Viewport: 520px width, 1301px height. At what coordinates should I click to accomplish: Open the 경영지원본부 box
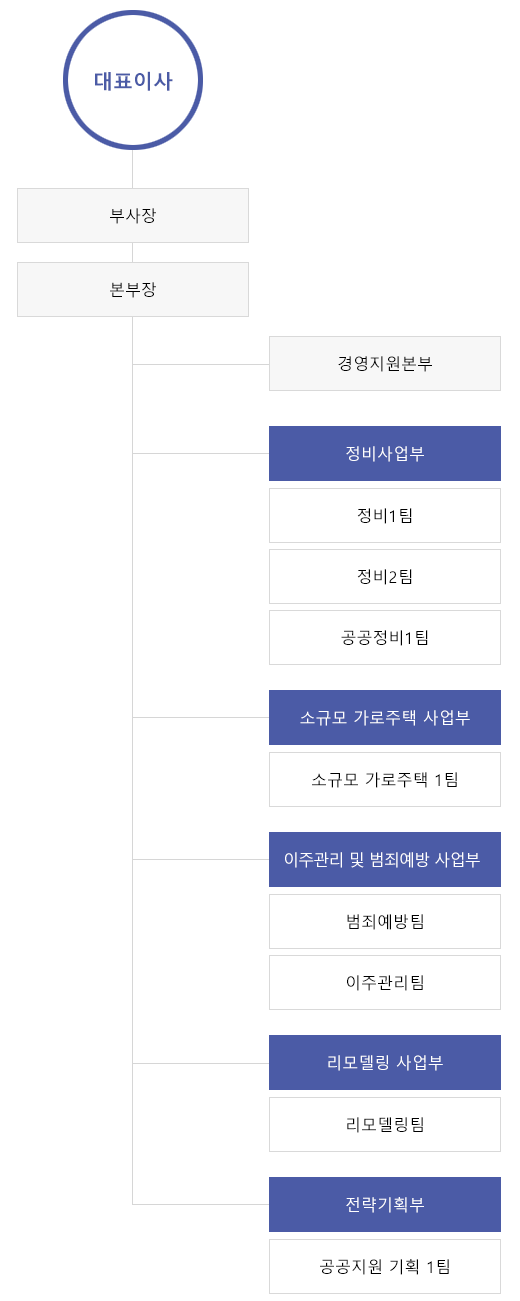(x=385, y=363)
